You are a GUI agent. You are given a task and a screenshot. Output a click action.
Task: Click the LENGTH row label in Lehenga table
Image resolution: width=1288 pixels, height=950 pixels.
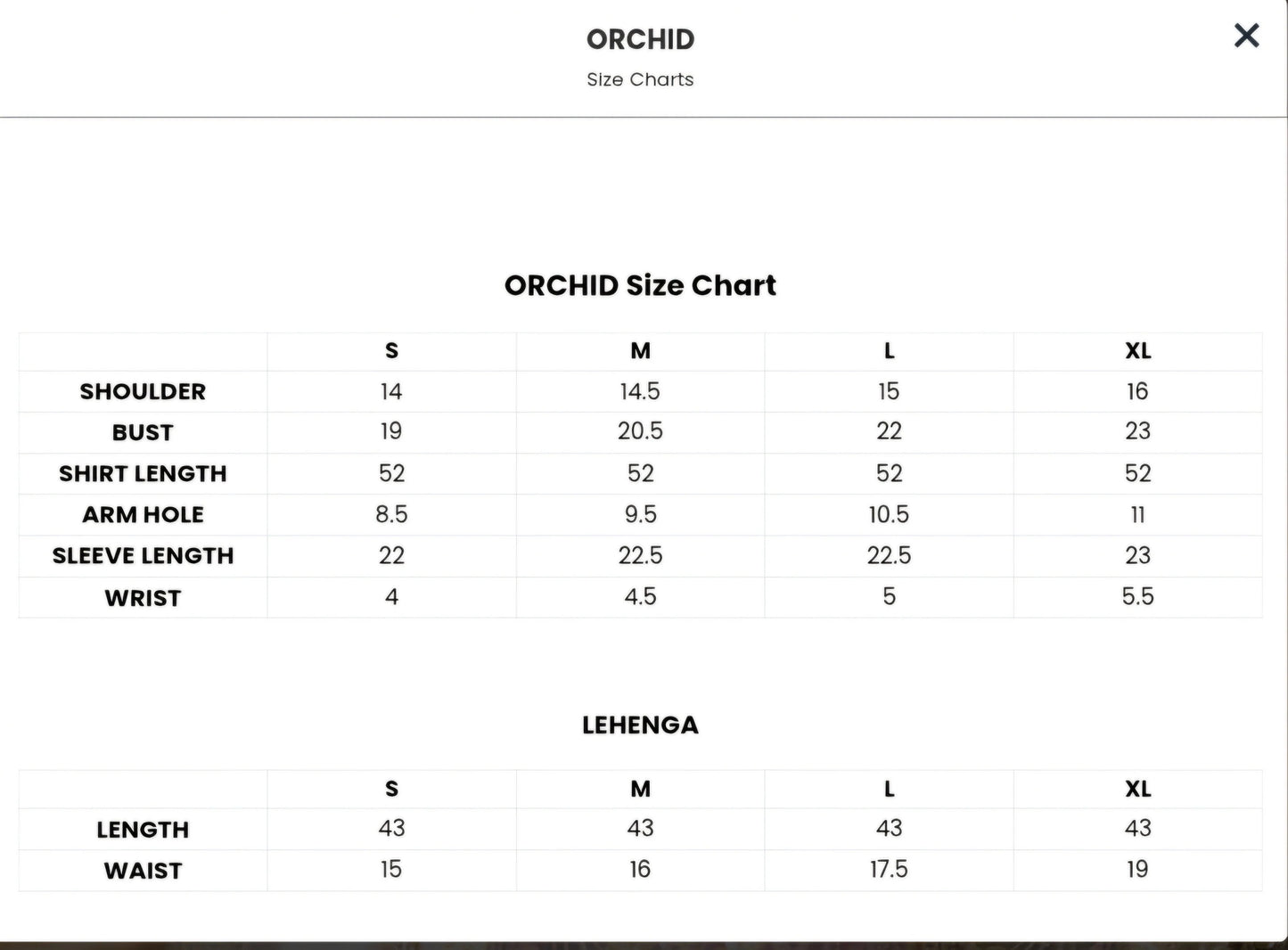[143, 830]
